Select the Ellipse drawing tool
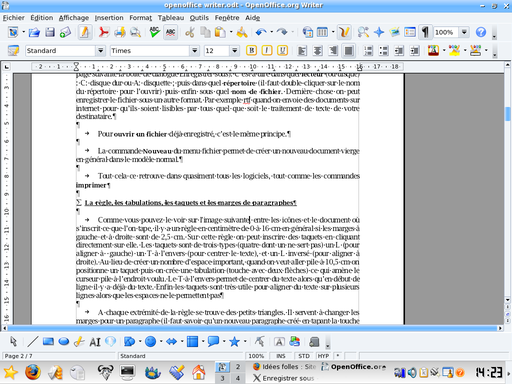Screen dimensions: 512x384 click(x=64, y=342)
